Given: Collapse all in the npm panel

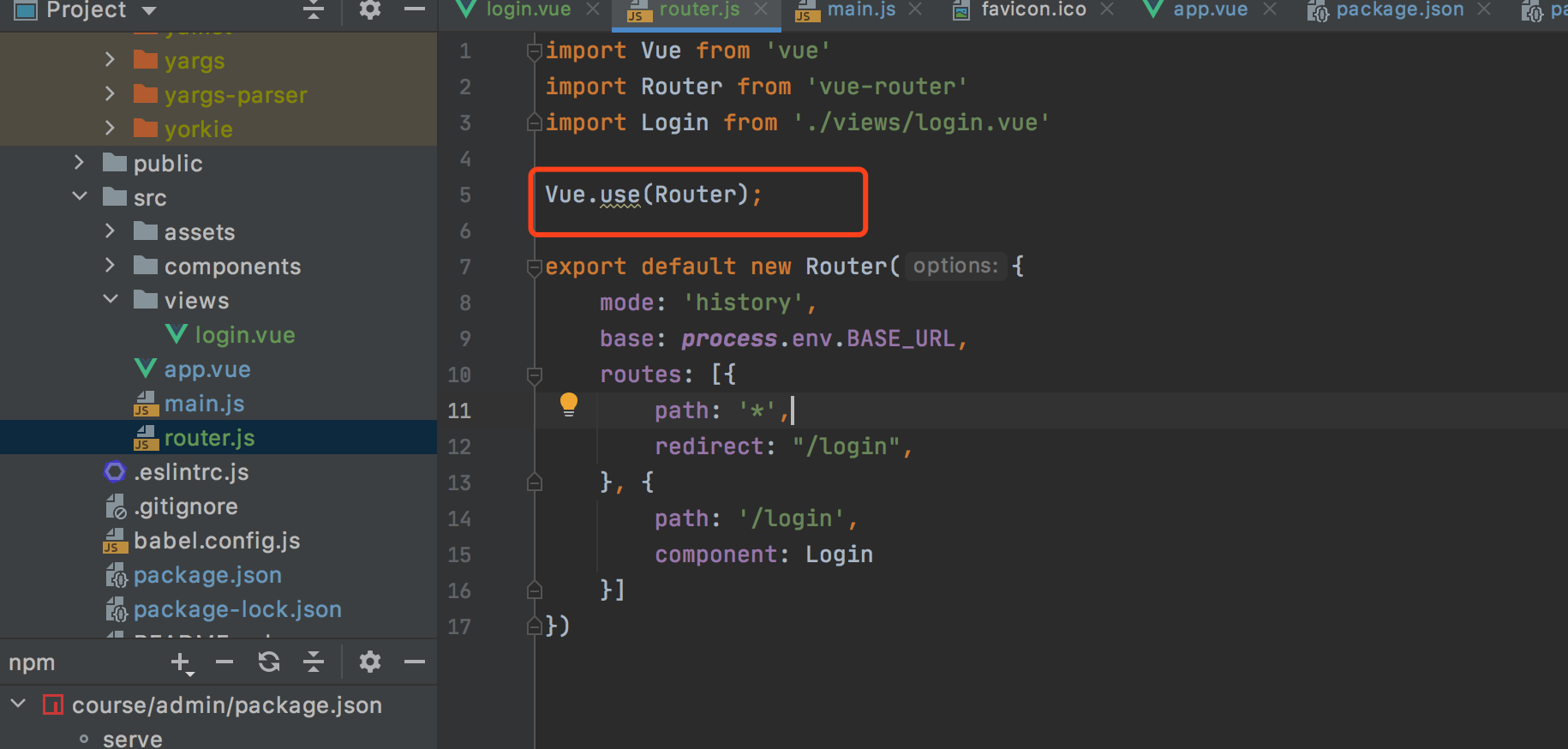Looking at the screenshot, I should point(314,662).
